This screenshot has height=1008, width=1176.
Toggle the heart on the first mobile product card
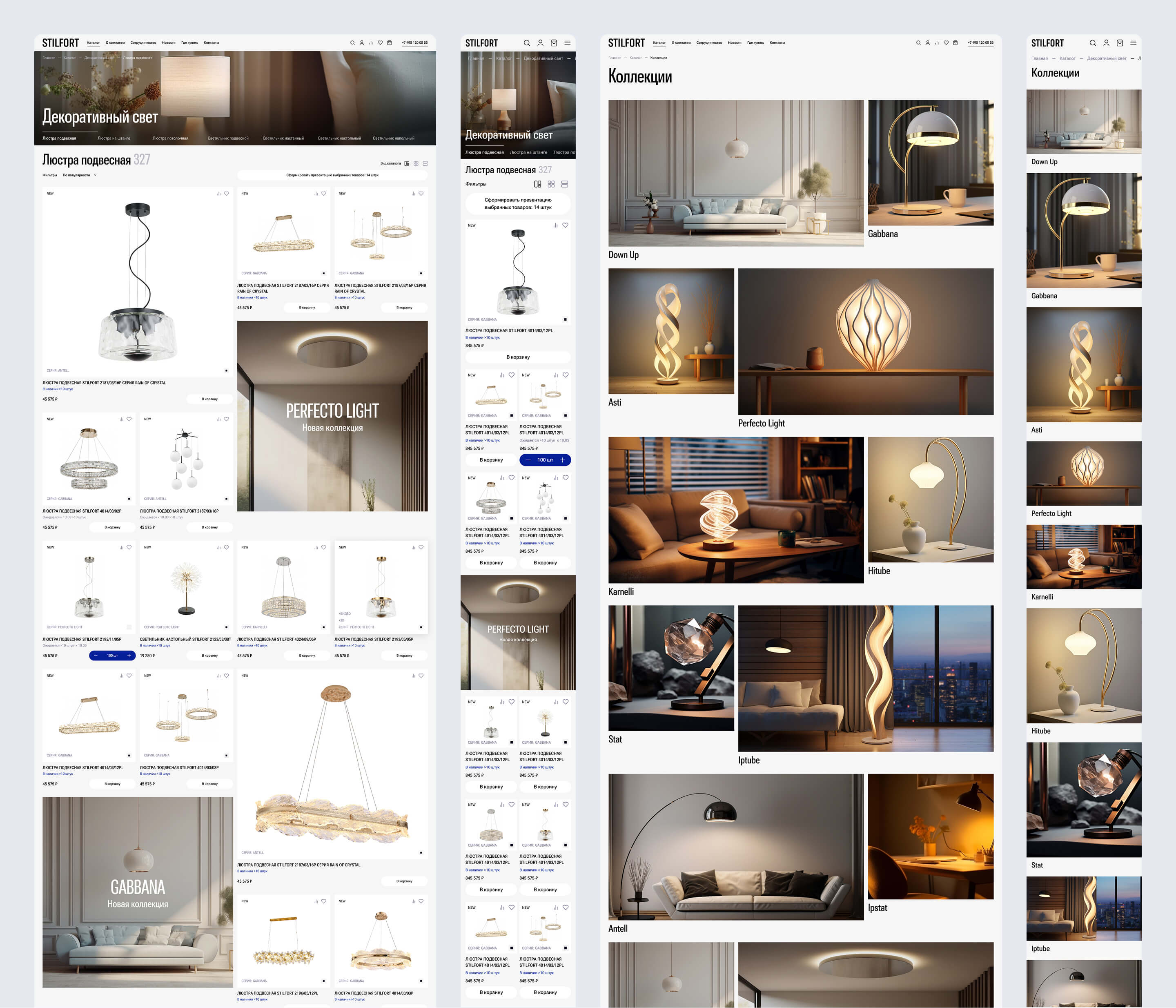(x=565, y=225)
